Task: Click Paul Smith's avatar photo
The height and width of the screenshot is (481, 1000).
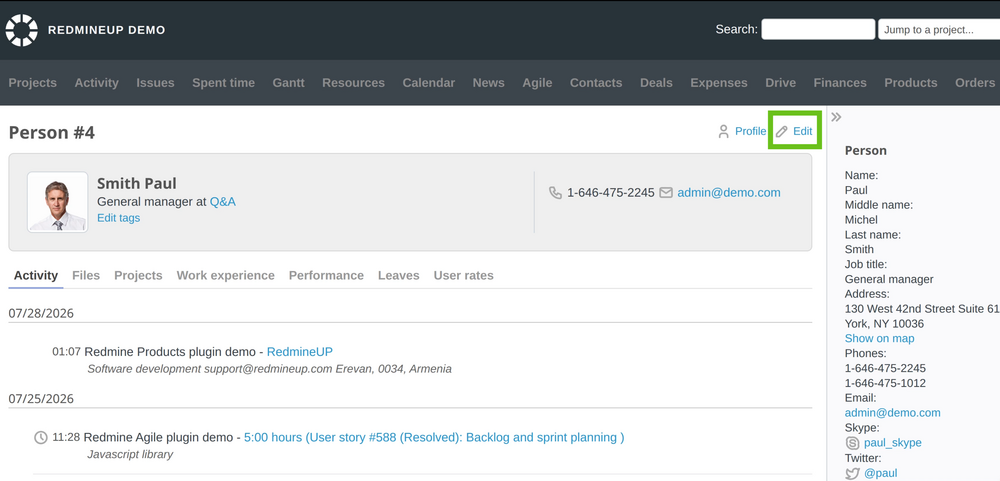Action: click(x=57, y=202)
